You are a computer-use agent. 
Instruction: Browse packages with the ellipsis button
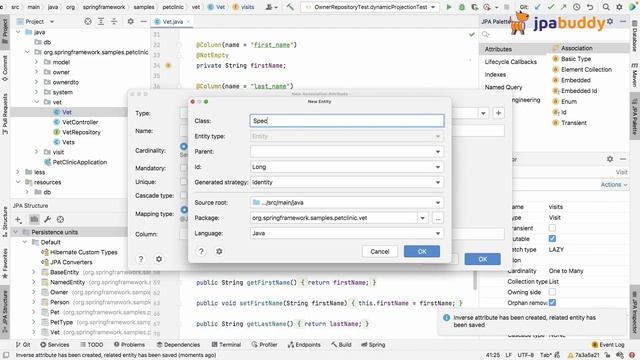tap(438, 218)
